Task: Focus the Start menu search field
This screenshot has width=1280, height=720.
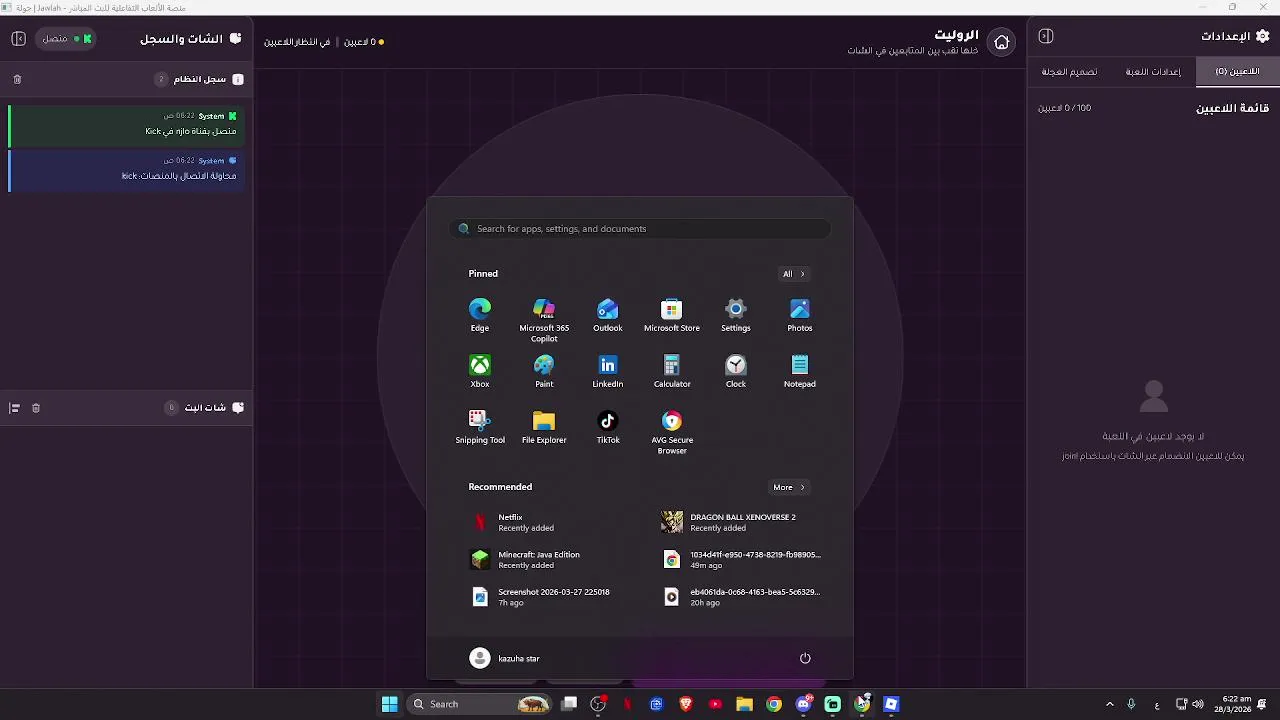Action: 640,229
